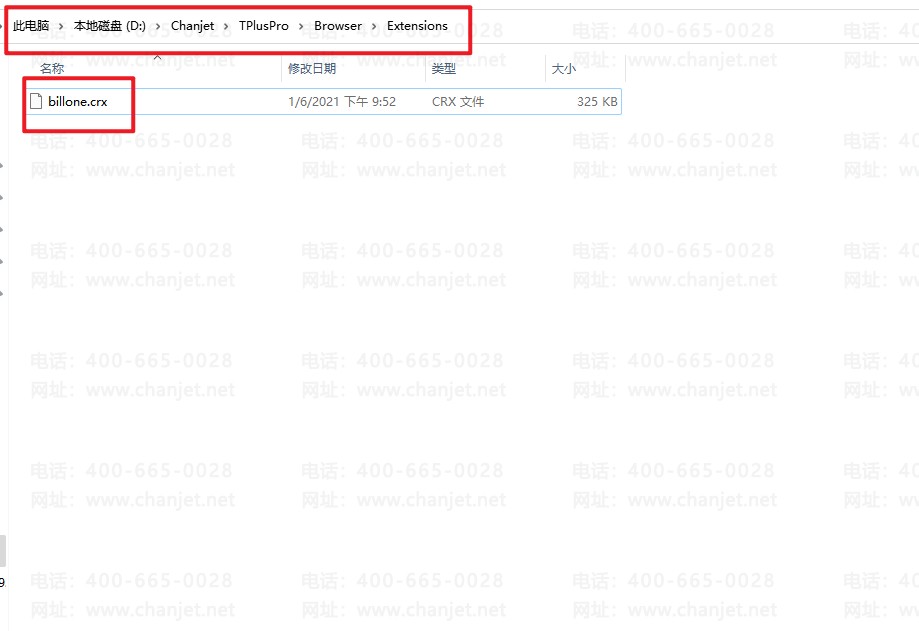Click the billone.crx file icon
Viewport: 919px width, 631px height.
tap(37, 101)
